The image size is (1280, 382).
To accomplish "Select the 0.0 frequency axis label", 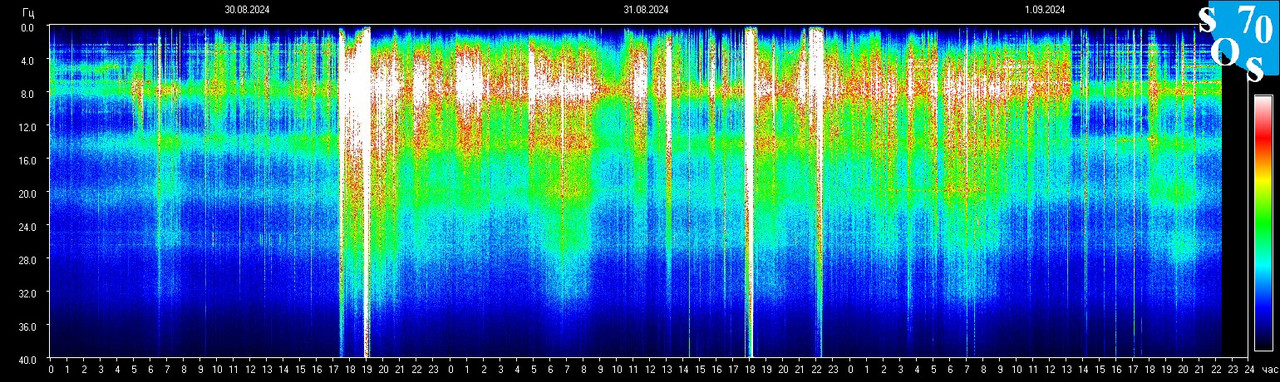I will click(x=27, y=28).
